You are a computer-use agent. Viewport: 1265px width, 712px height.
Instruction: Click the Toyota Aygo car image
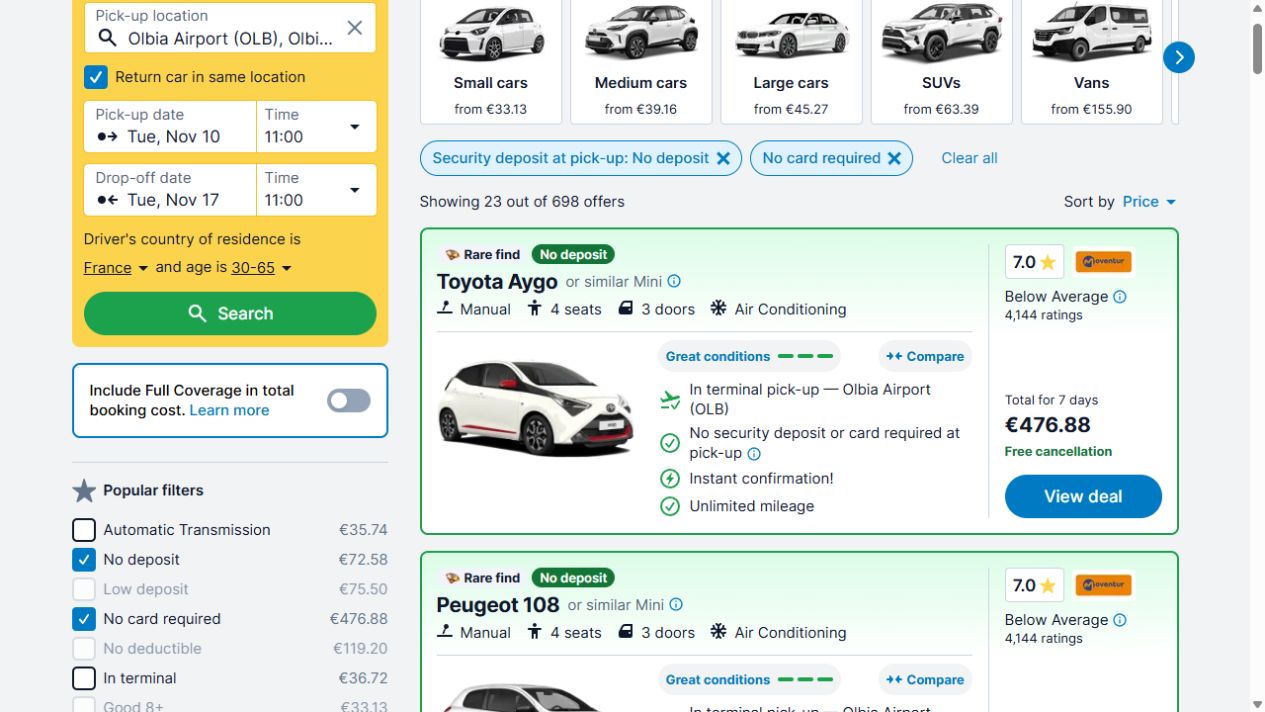[x=536, y=408]
